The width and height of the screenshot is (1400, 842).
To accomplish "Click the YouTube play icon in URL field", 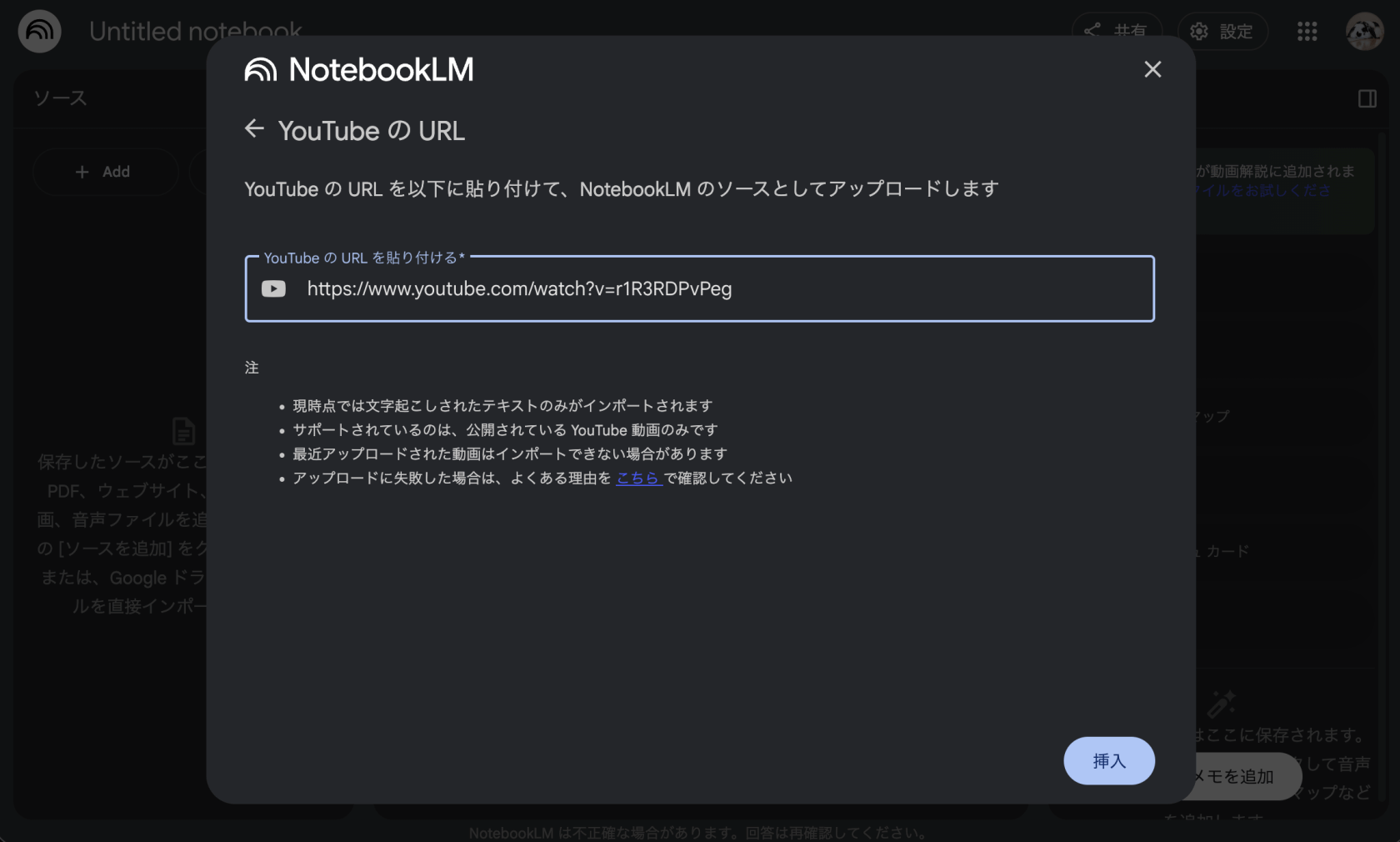I will [x=273, y=289].
